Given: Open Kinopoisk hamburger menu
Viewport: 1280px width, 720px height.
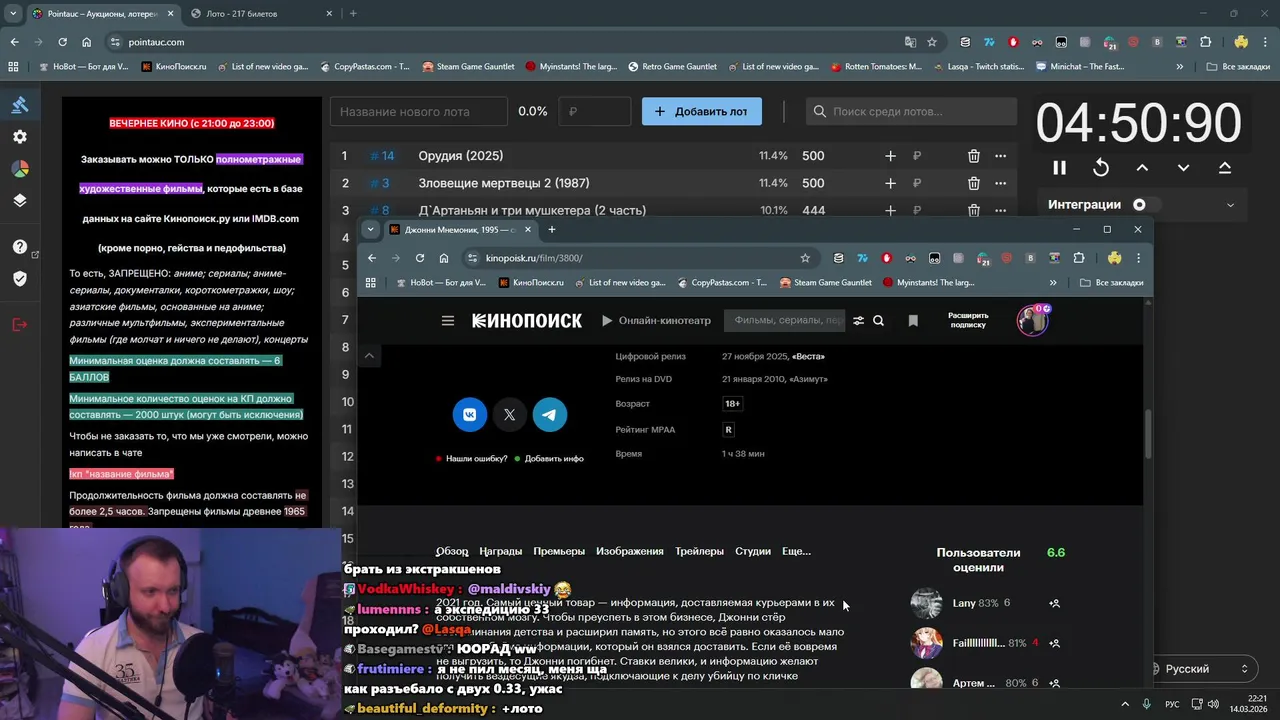Looking at the screenshot, I should click(448, 321).
